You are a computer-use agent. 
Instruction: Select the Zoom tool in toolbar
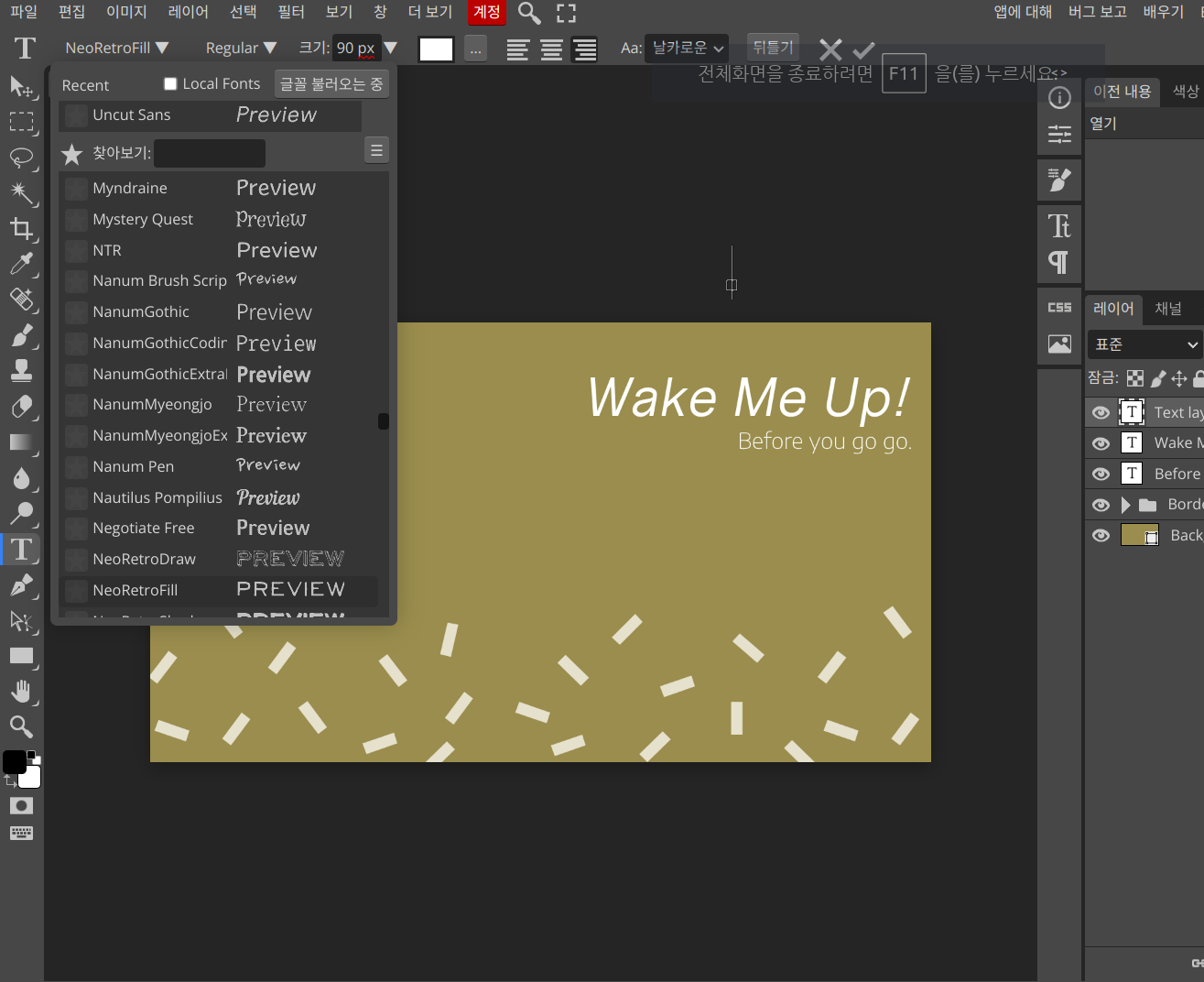pos(21,727)
